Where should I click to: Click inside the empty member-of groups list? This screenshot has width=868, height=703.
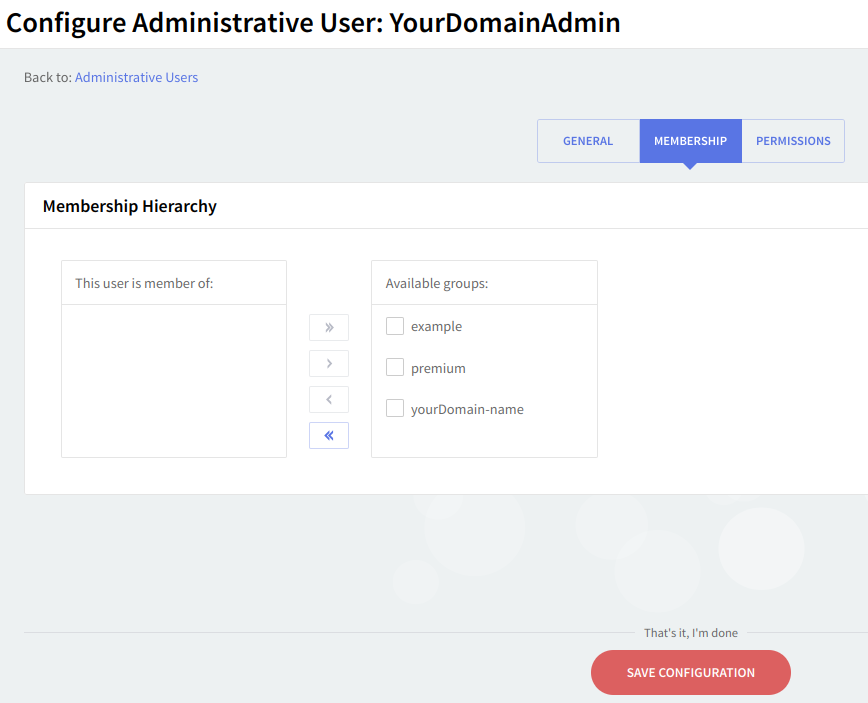tap(174, 380)
